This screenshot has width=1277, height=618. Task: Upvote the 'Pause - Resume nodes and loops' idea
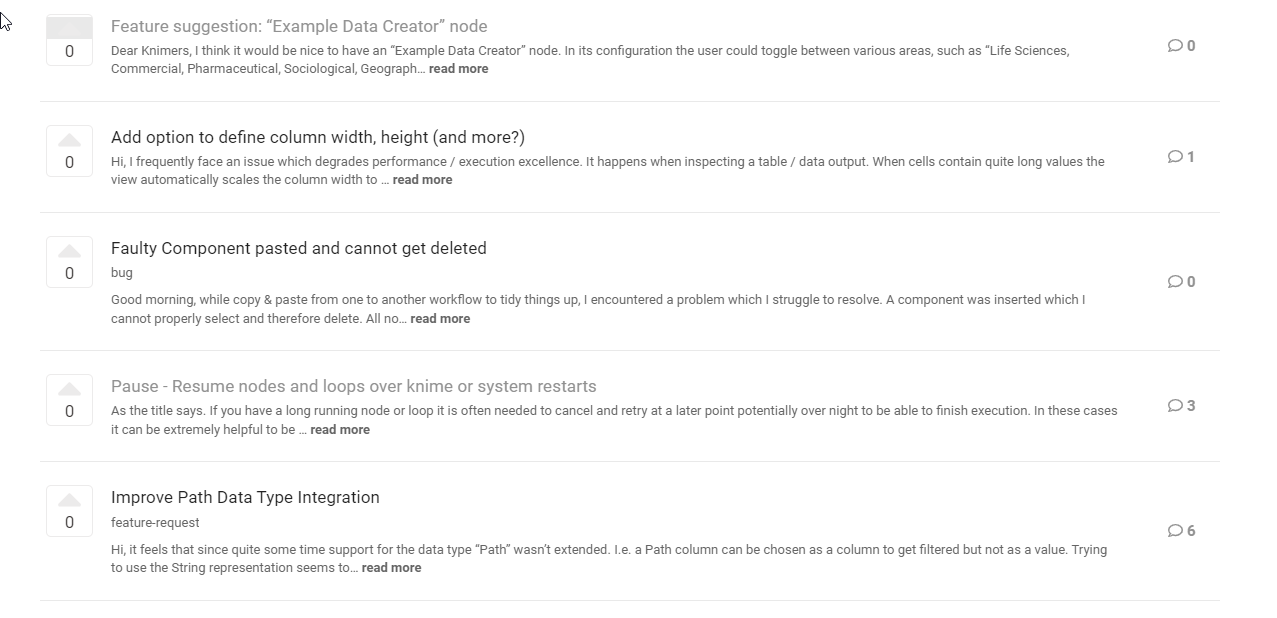pos(69,389)
